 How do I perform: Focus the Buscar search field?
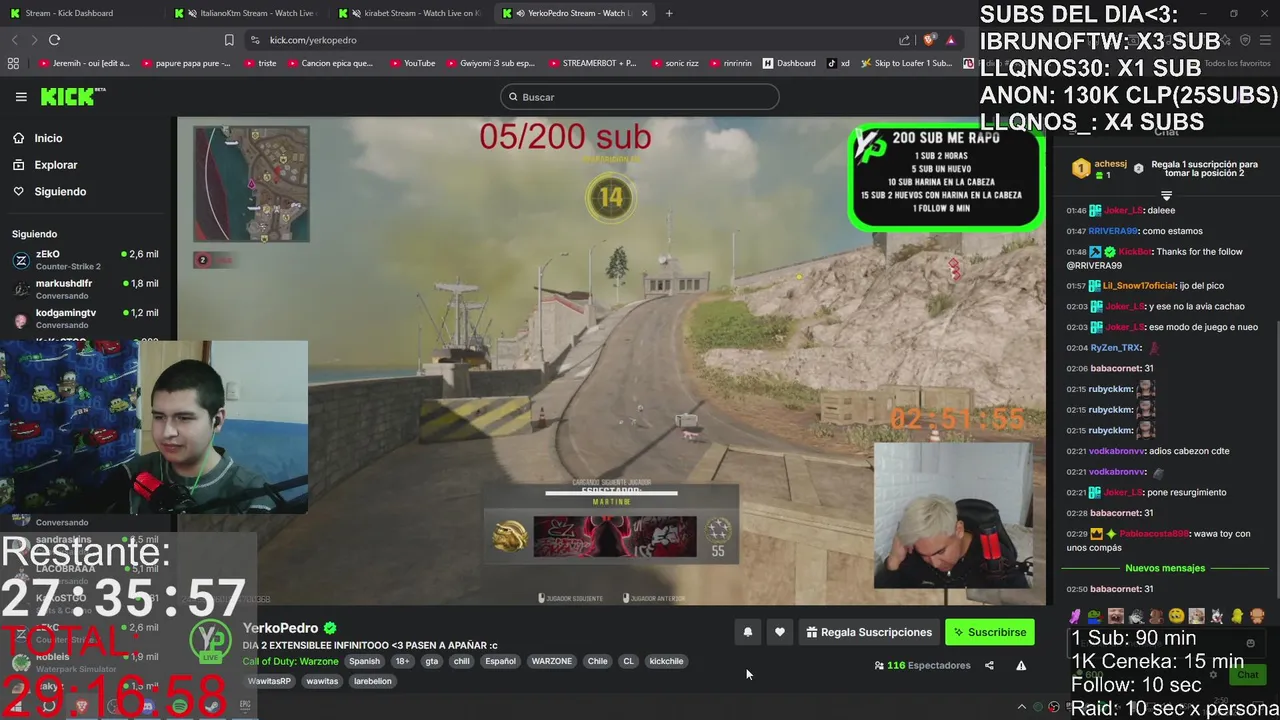(x=640, y=97)
